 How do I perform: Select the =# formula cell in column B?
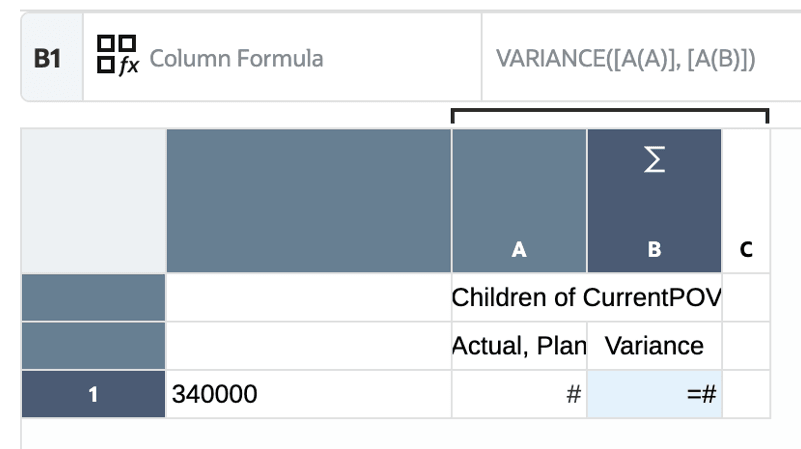point(654,394)
